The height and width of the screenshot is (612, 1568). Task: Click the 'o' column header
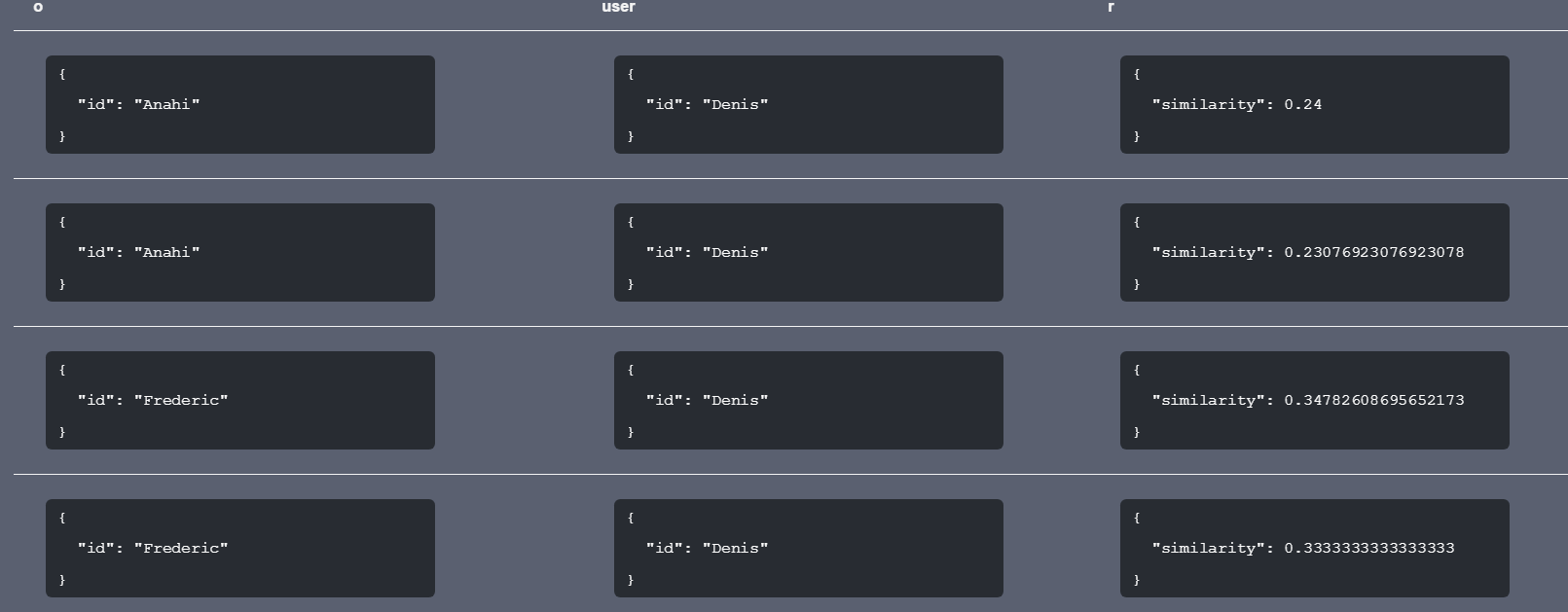tap(38, 7)
